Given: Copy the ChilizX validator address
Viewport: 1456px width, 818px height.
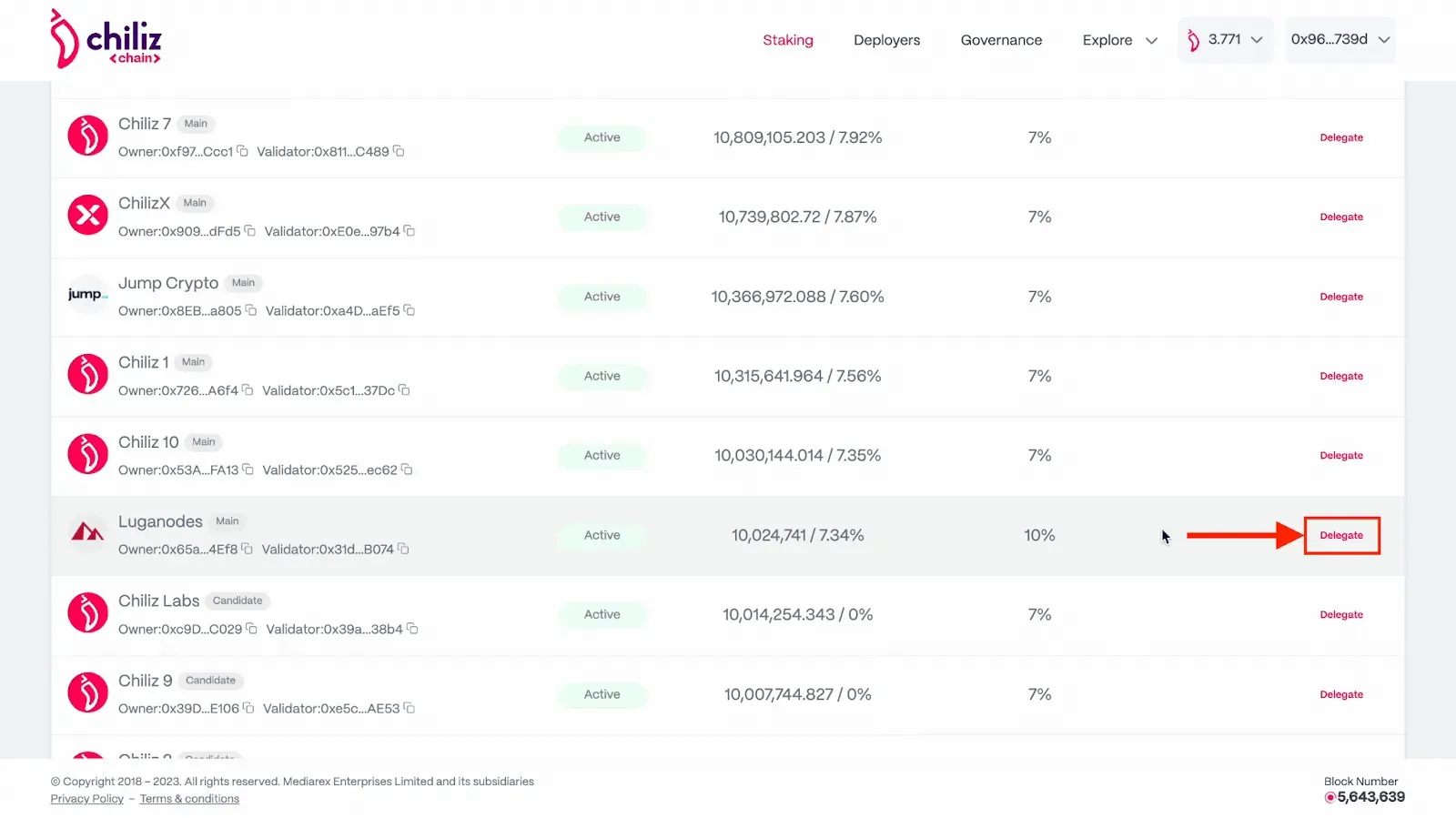Looking at the screenshot, I should click(x=409, y=231).
